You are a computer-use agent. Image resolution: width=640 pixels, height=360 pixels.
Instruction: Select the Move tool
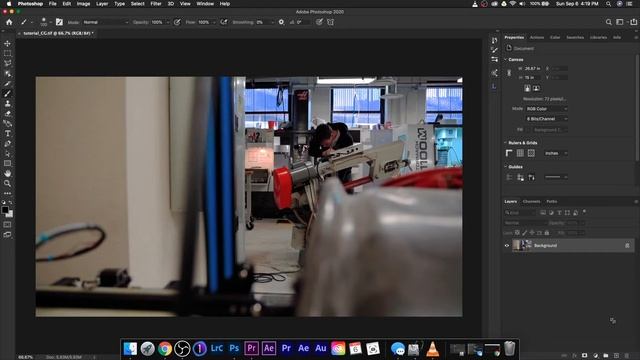pyautogui.click(x=7, y=44)
